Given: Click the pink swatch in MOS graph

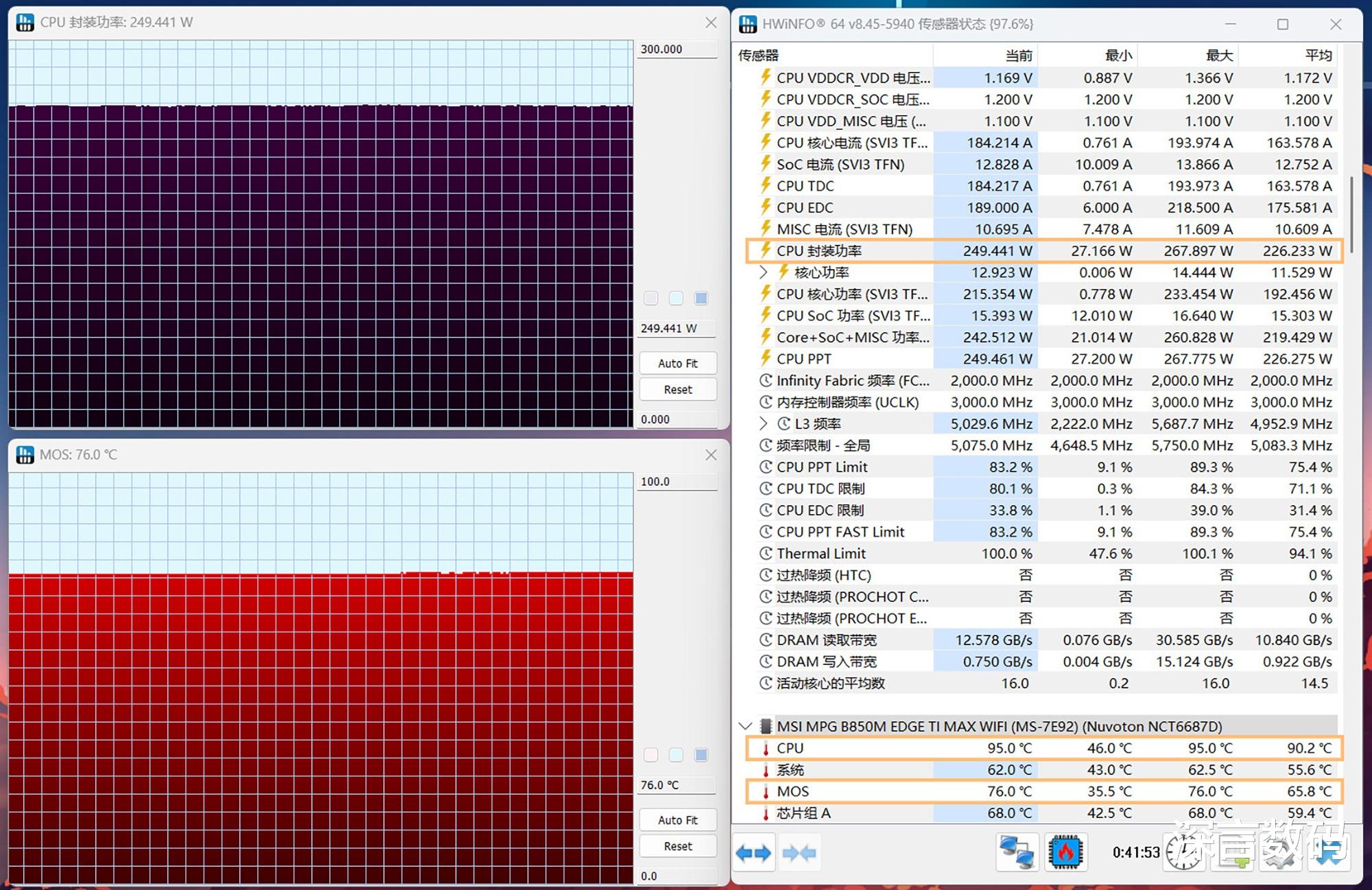Looking at the screenshot, I should click(651, 755).
